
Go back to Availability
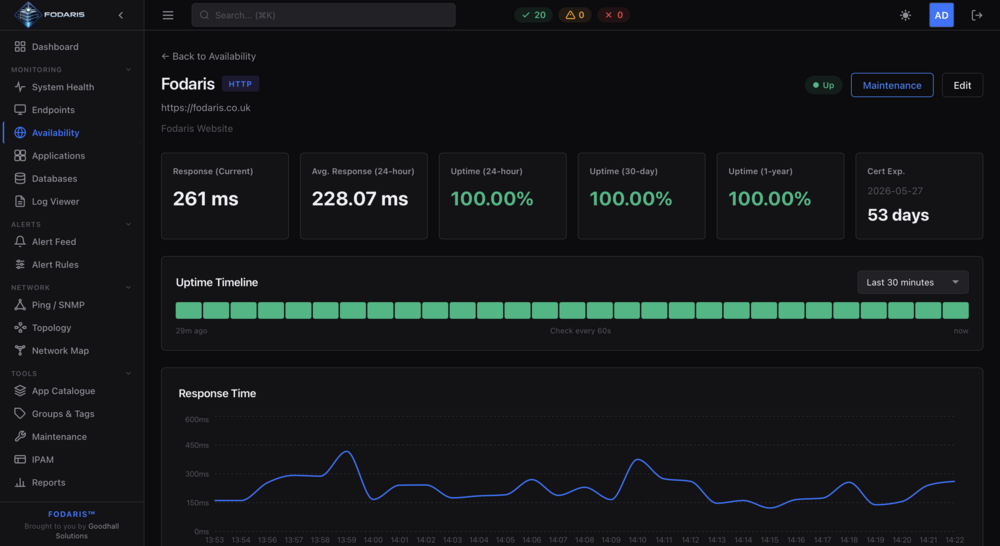coord(209,56)
